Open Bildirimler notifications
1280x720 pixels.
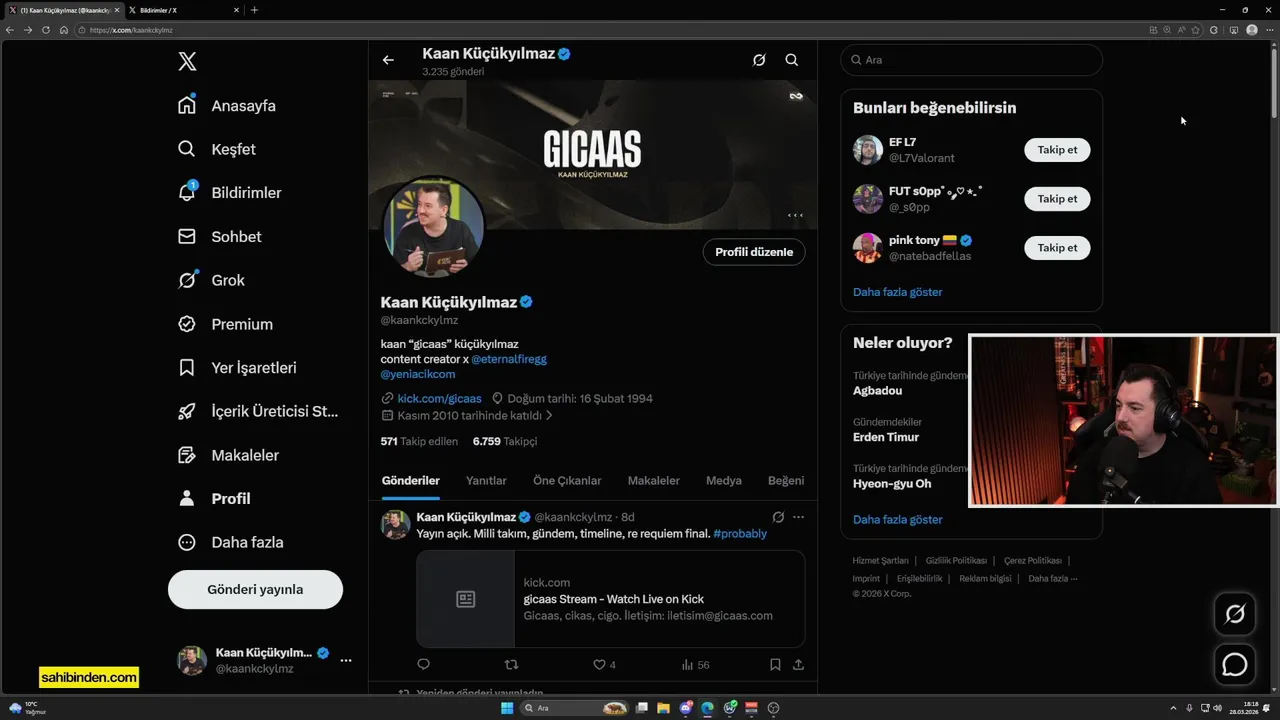click(x=230, y=193)
